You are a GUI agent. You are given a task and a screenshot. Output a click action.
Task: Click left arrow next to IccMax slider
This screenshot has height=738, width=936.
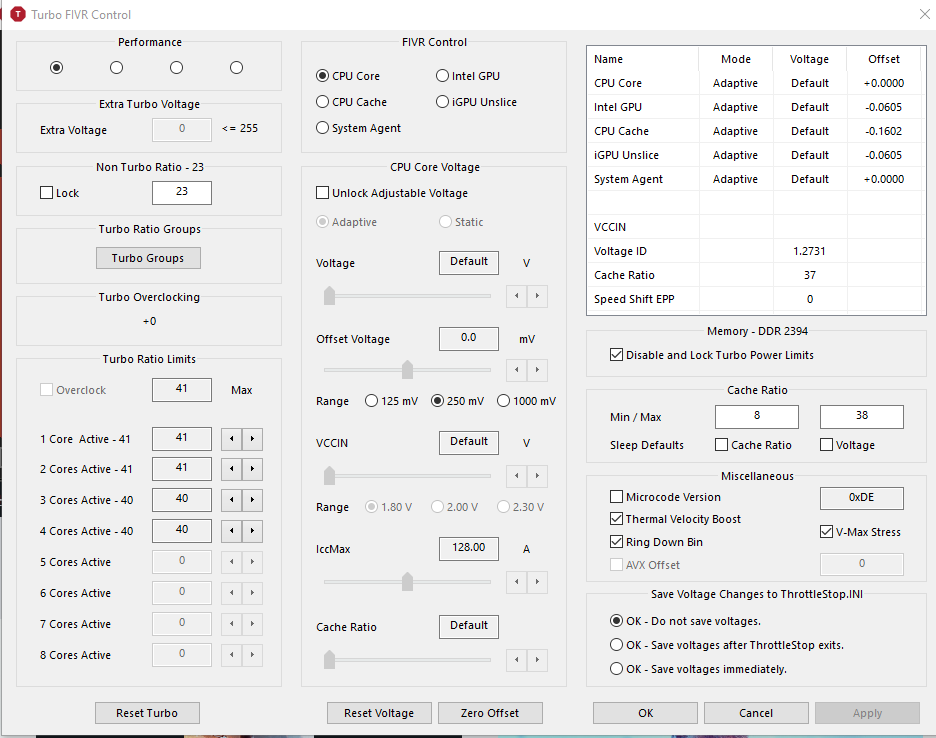516,582
